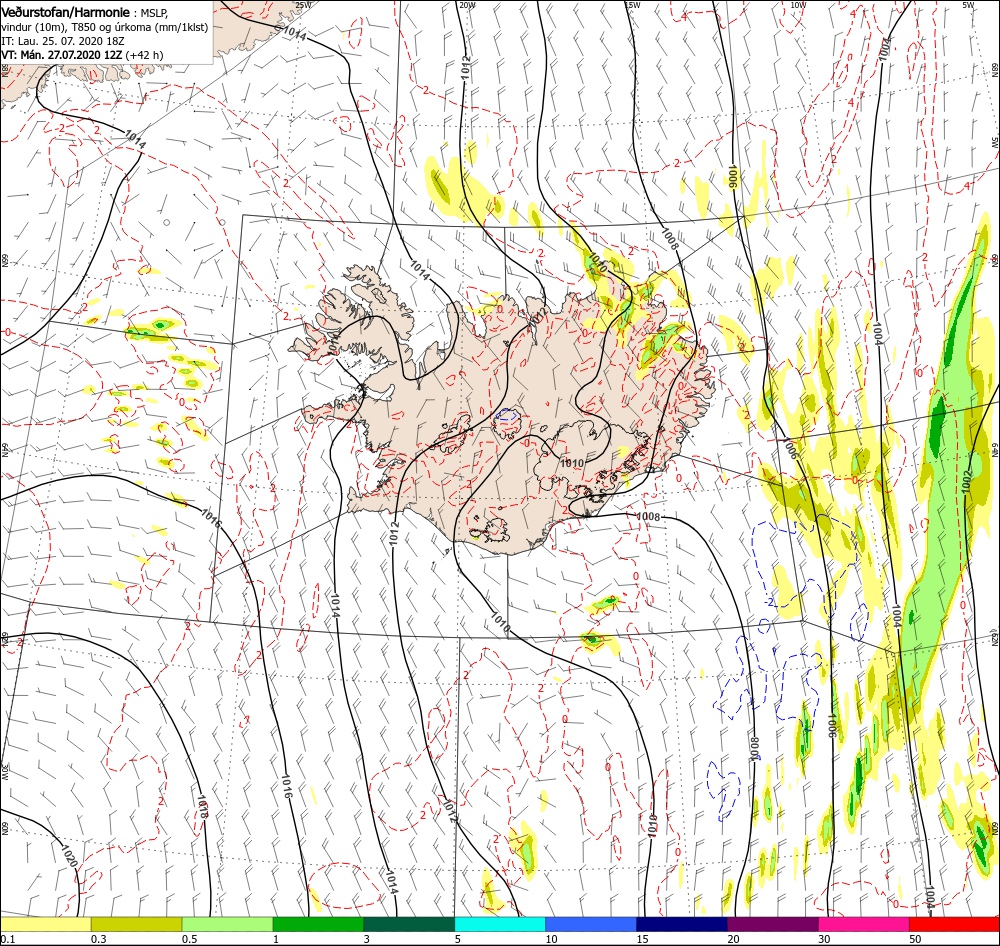
Task: Click the blue dashed '-2' isotherm label
Action: pos(770,602)
